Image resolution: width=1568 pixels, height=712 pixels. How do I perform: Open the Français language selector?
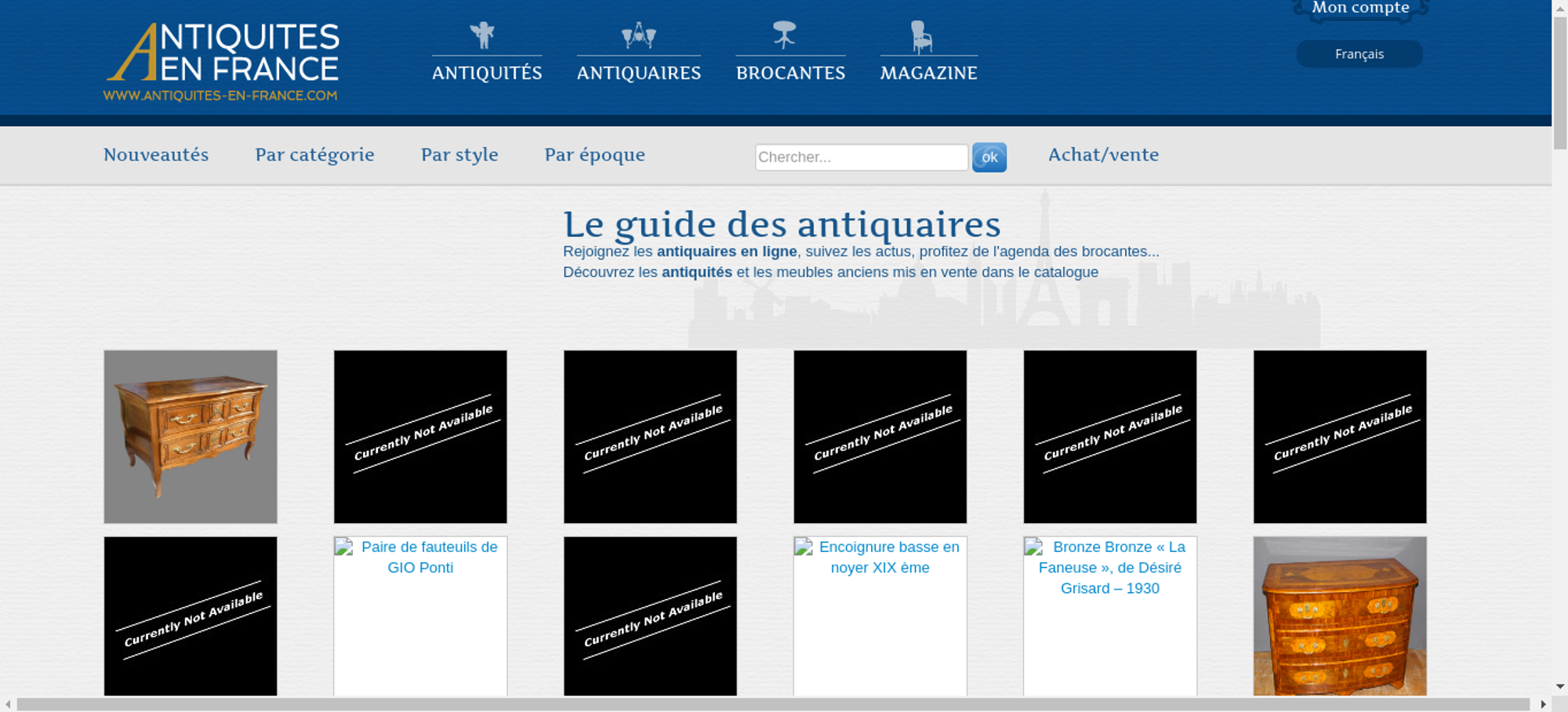1359,54
